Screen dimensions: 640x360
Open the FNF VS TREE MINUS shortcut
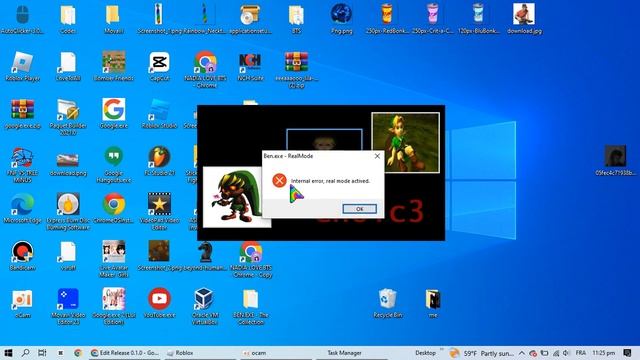[22, 165]
